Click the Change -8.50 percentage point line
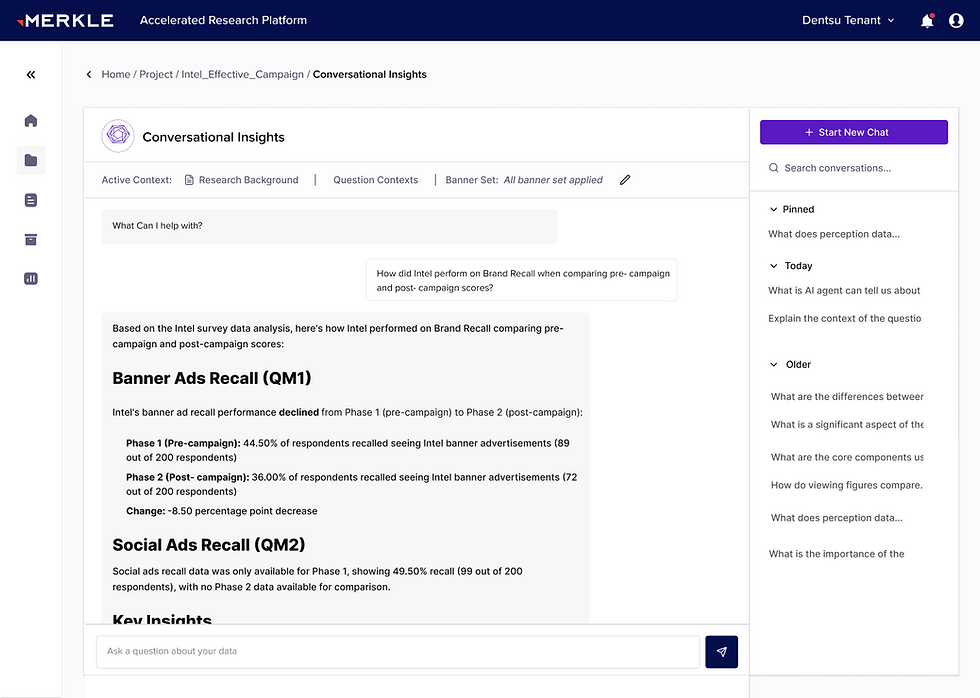 pos(222,511)
